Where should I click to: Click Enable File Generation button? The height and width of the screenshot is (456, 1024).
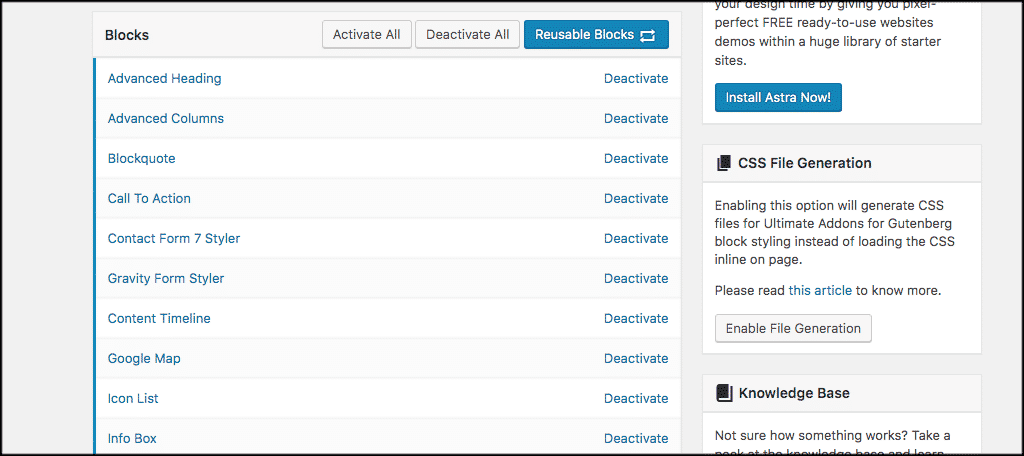[793, 328]
